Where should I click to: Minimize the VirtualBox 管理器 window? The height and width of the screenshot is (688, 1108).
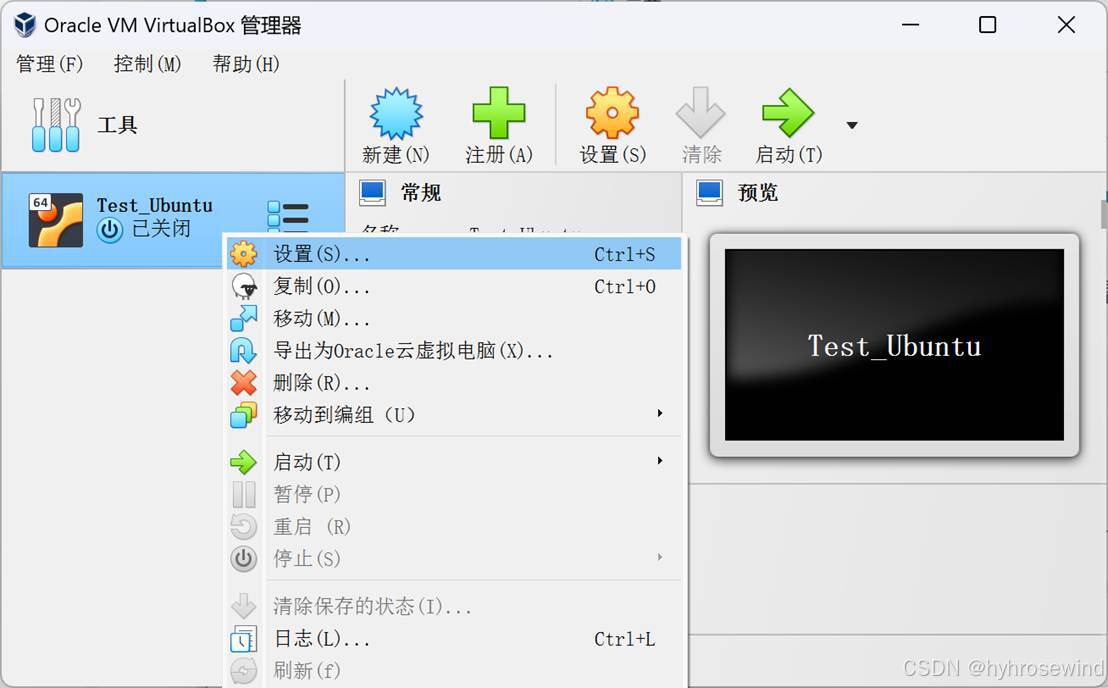(910, 25)
